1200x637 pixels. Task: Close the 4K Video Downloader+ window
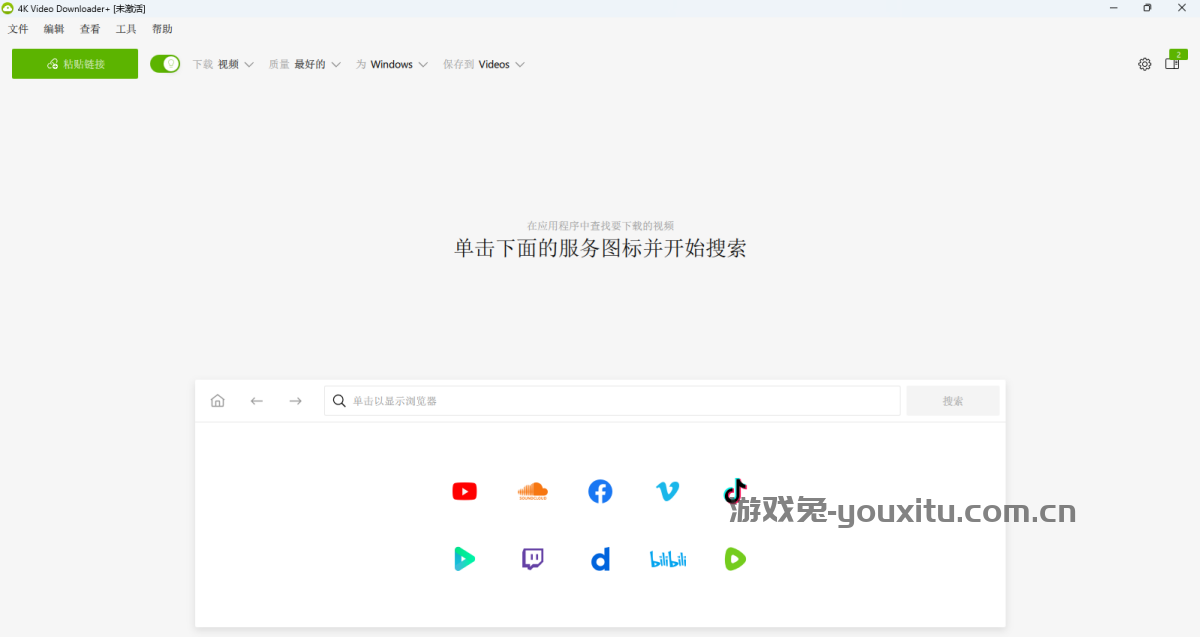pyautogui.click(x=1181, y=8)
